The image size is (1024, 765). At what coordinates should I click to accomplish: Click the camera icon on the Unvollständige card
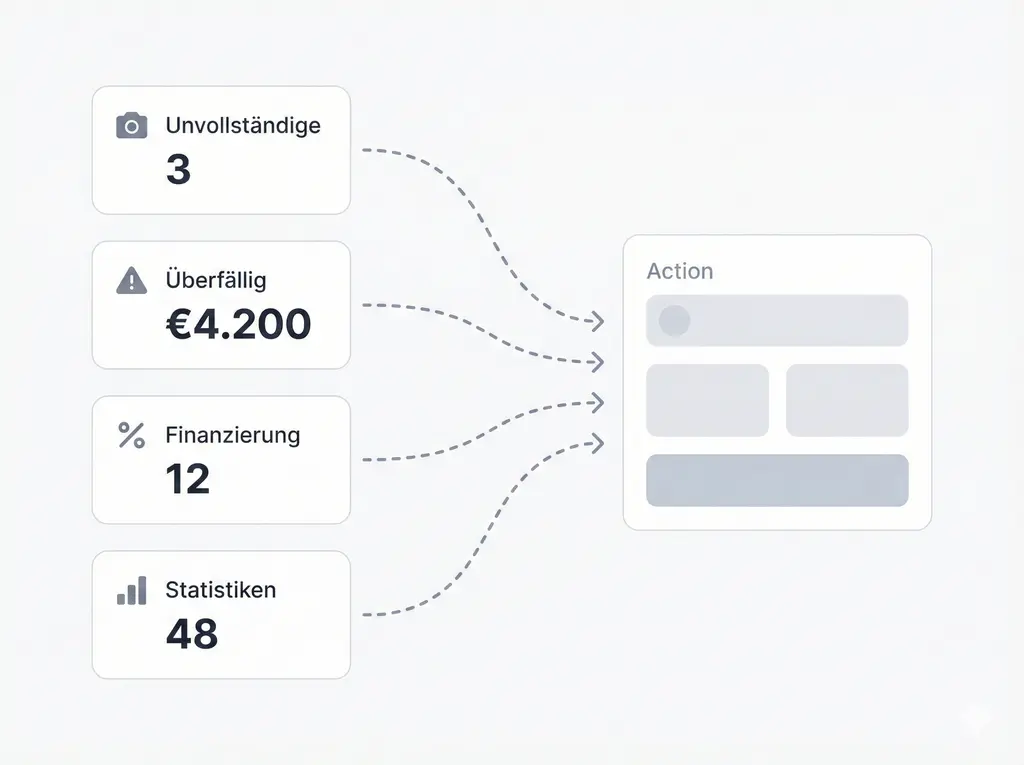point(131,126)
